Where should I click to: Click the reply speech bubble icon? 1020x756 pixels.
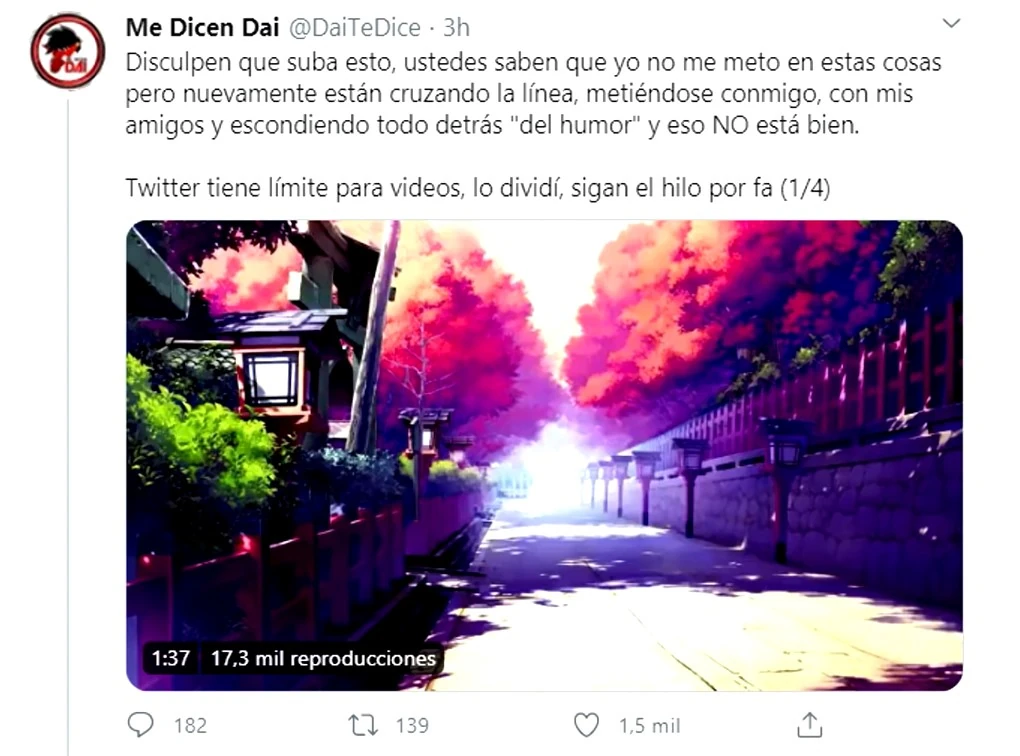click(x=141, y=725)
